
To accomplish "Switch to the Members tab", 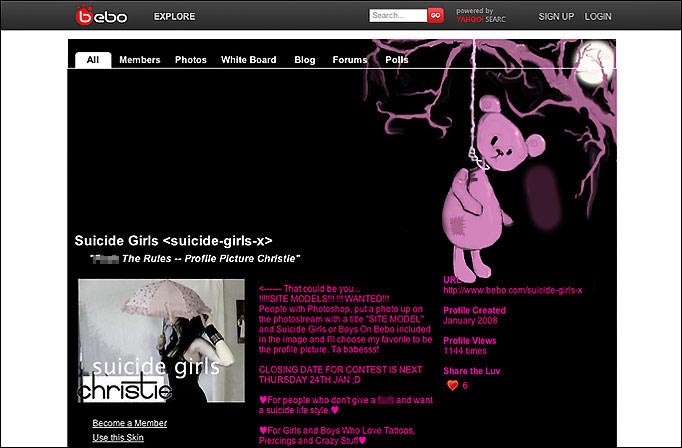I will 139,60.
